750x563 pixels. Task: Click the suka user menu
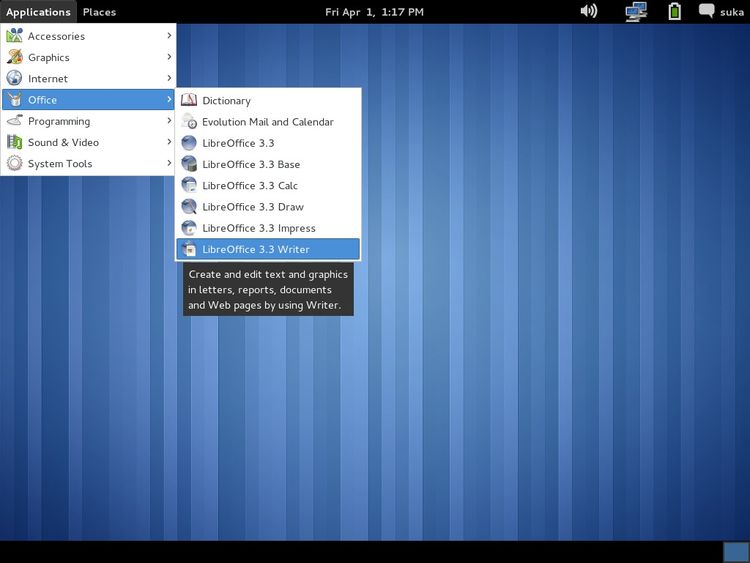coord(722,12)
